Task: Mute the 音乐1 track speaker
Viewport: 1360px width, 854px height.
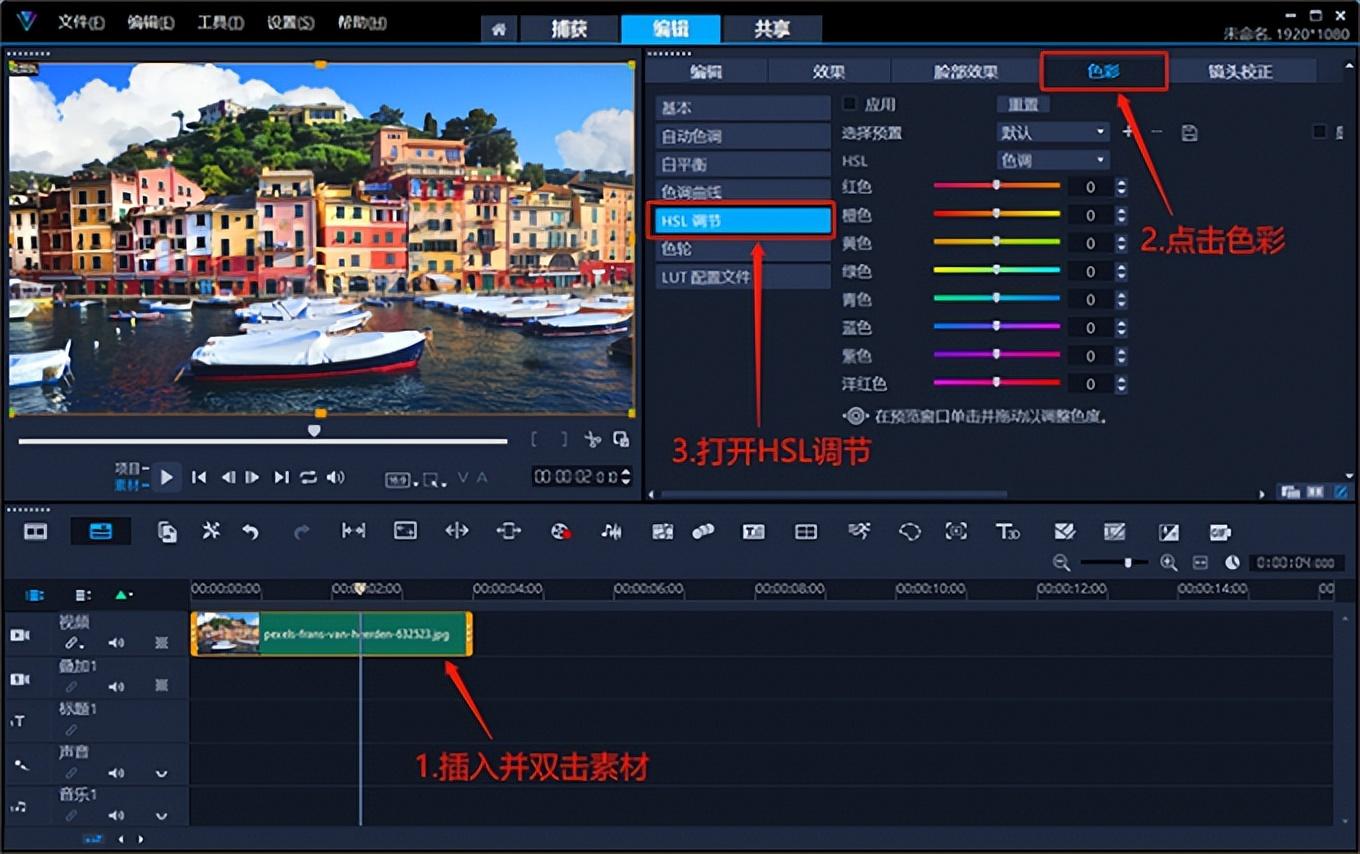Action: (x=116, y=816)
